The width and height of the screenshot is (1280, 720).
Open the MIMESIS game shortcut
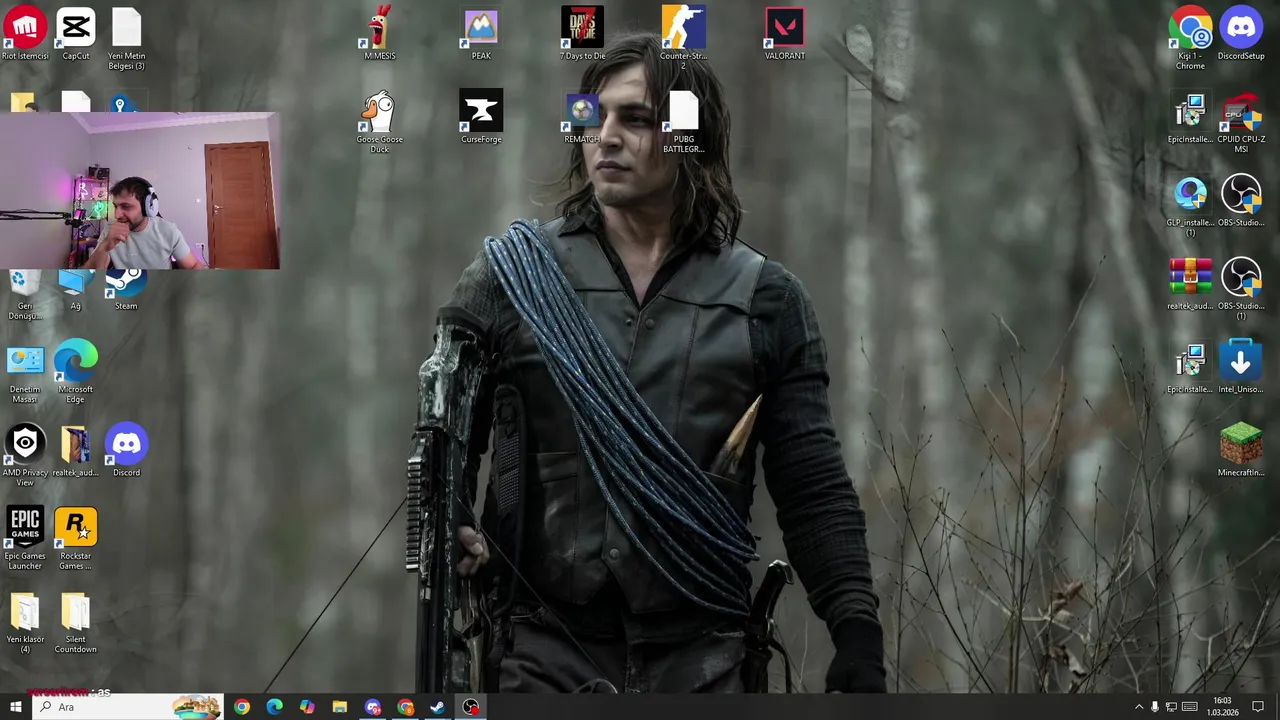380,33
